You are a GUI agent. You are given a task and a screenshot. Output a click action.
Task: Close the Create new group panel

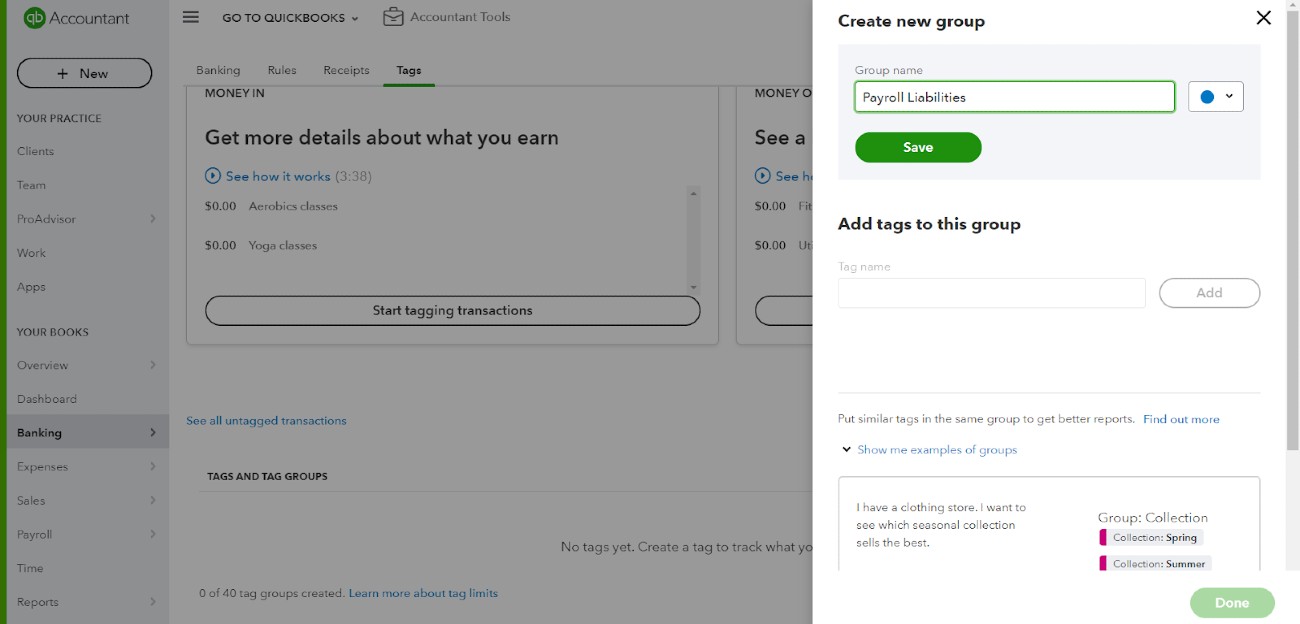click(x=1263, y=17)
